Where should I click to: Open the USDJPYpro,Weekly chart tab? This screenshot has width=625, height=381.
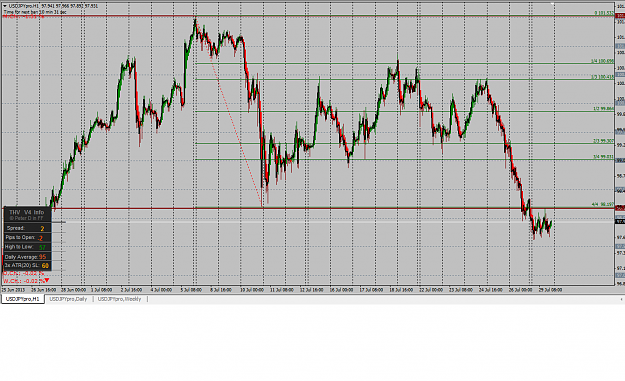[120, 299]
